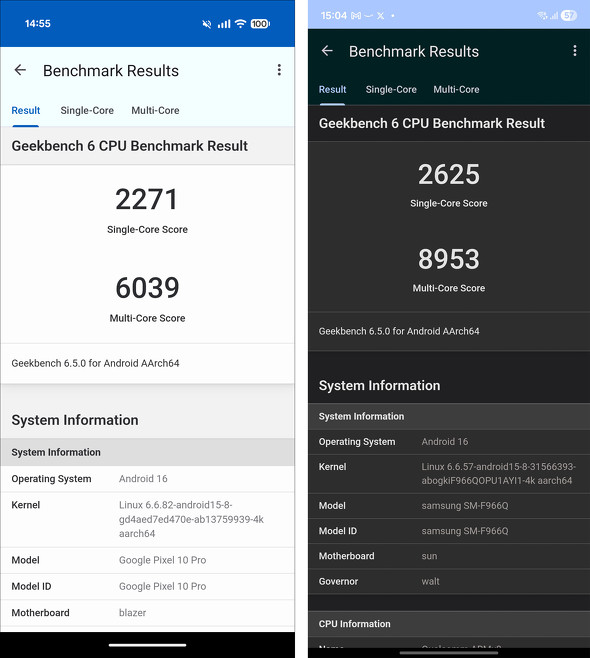Tap the Android 16 value on right dark phone
Image resolution: width=590 pixels, height=658 pixels.
pyautogui.click(x=445, y=441)
